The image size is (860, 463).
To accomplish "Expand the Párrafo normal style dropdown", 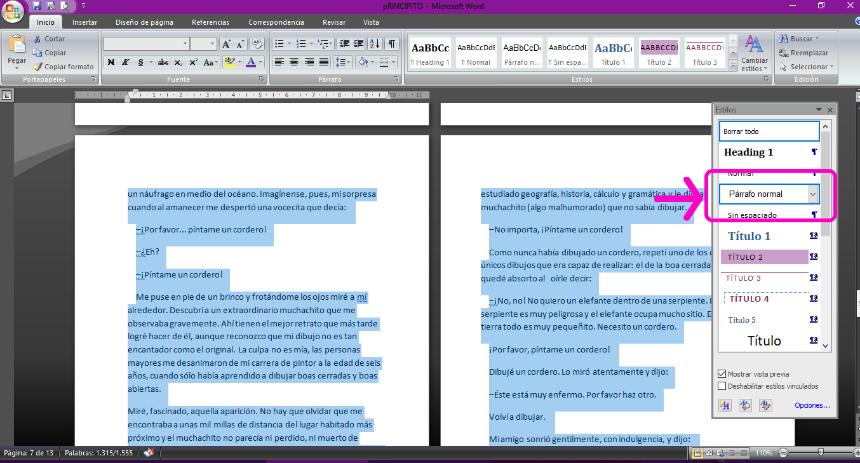I will (812, 194).
